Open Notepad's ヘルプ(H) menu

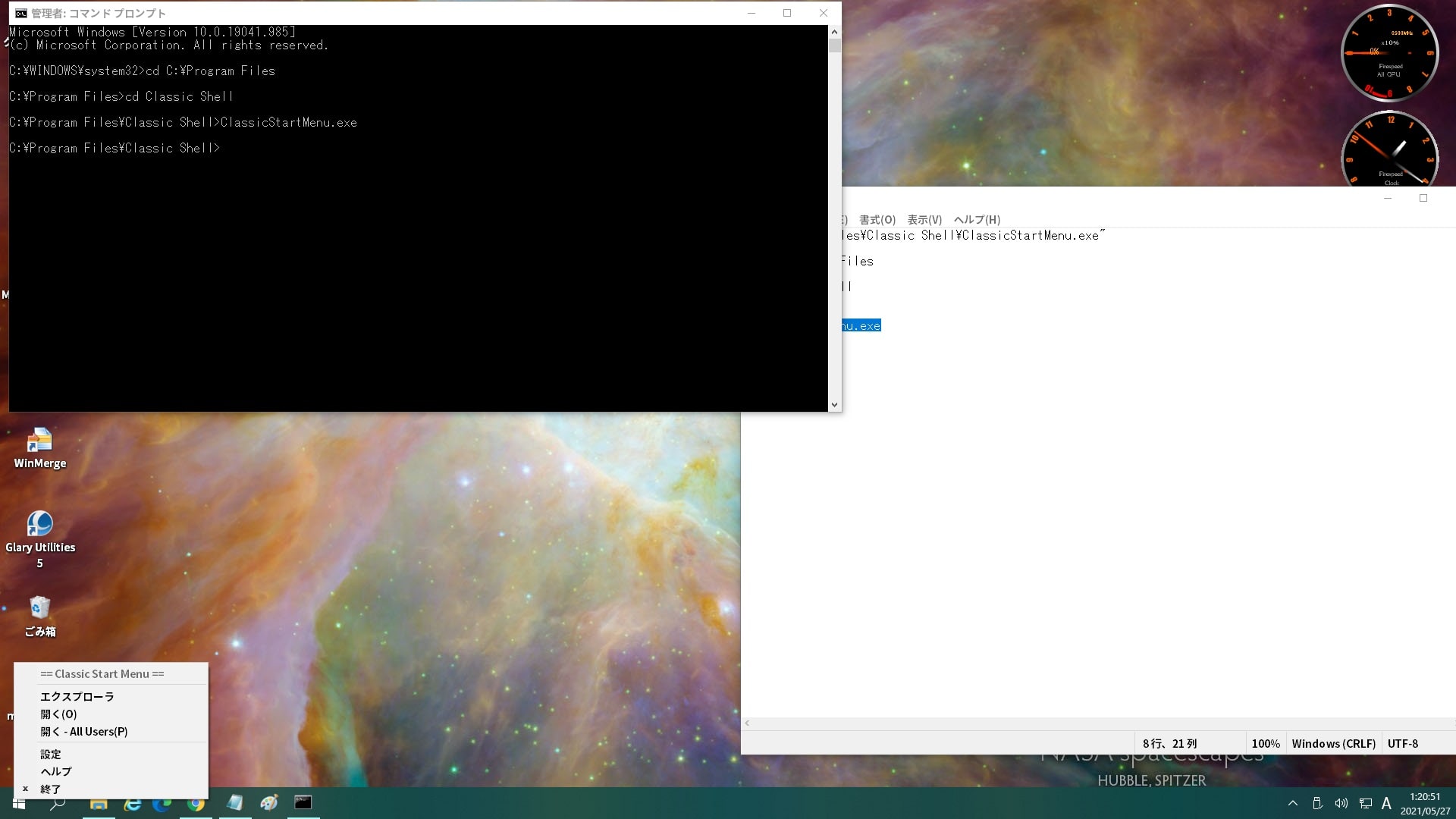(x=977, y=219)
